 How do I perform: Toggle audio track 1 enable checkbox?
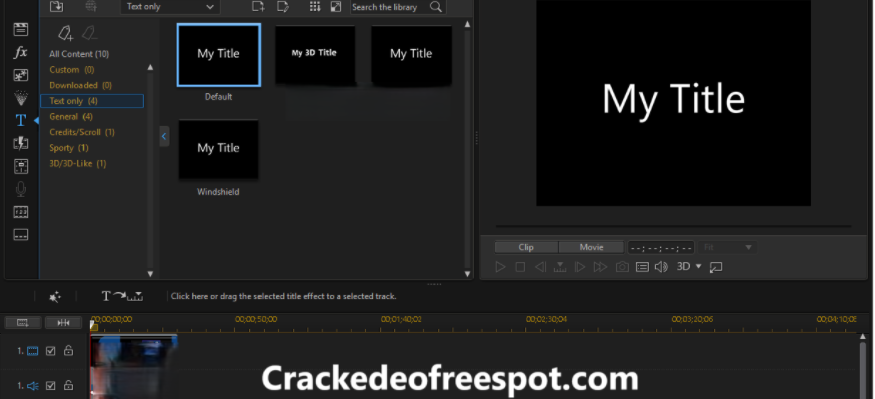pyautogui.click(x=51, y=386)
